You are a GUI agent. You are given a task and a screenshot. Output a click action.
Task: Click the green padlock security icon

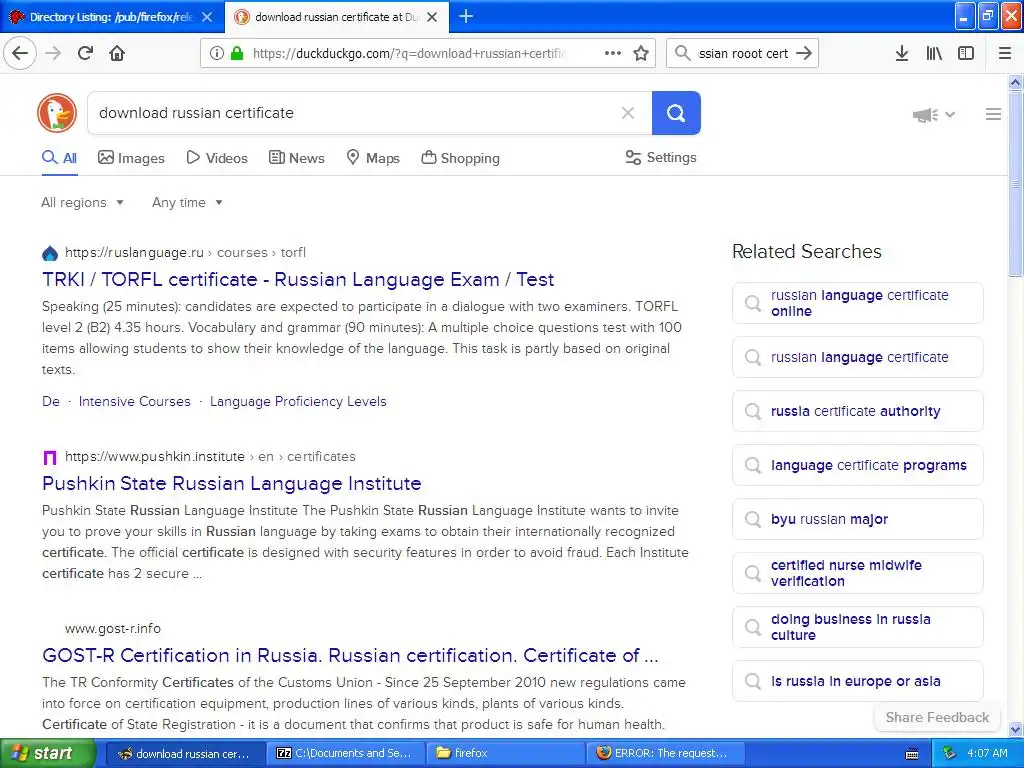237,53
